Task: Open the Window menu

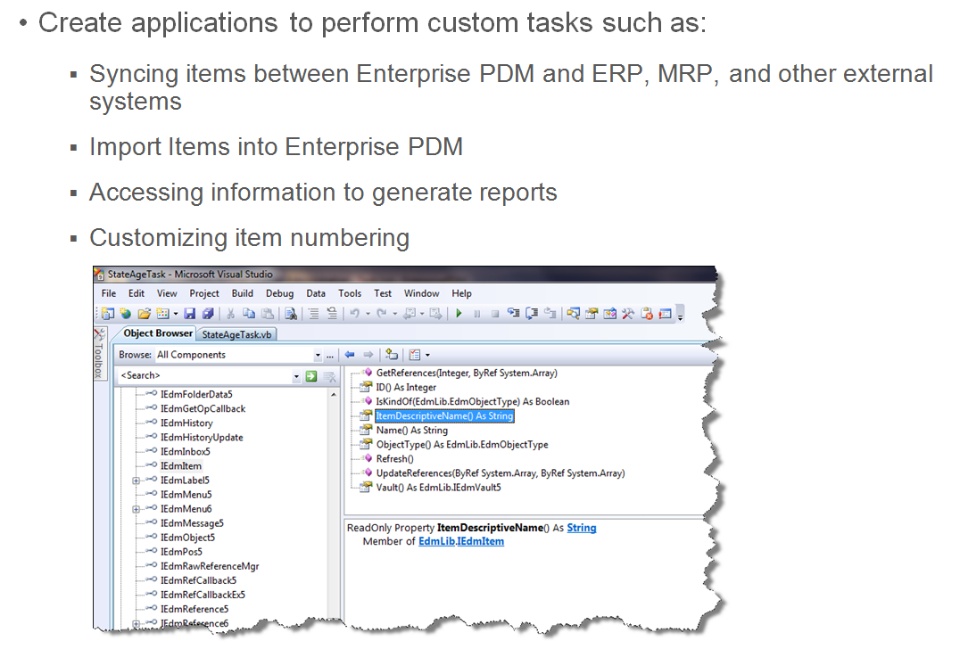Action: point(421,293)
